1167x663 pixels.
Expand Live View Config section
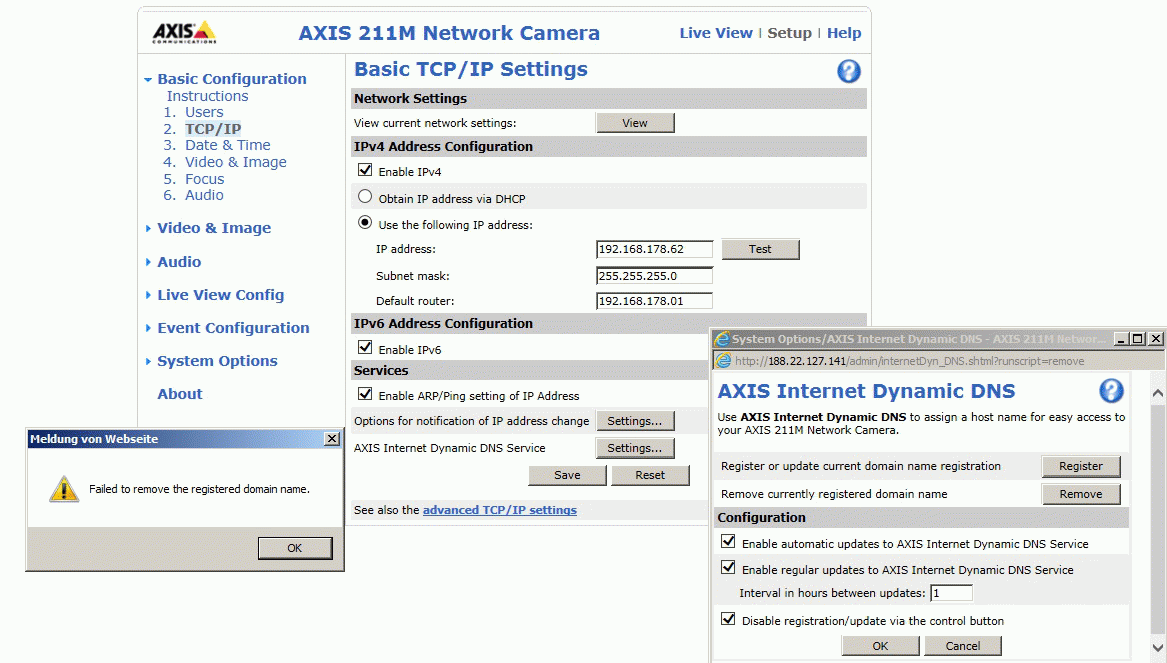148,295
